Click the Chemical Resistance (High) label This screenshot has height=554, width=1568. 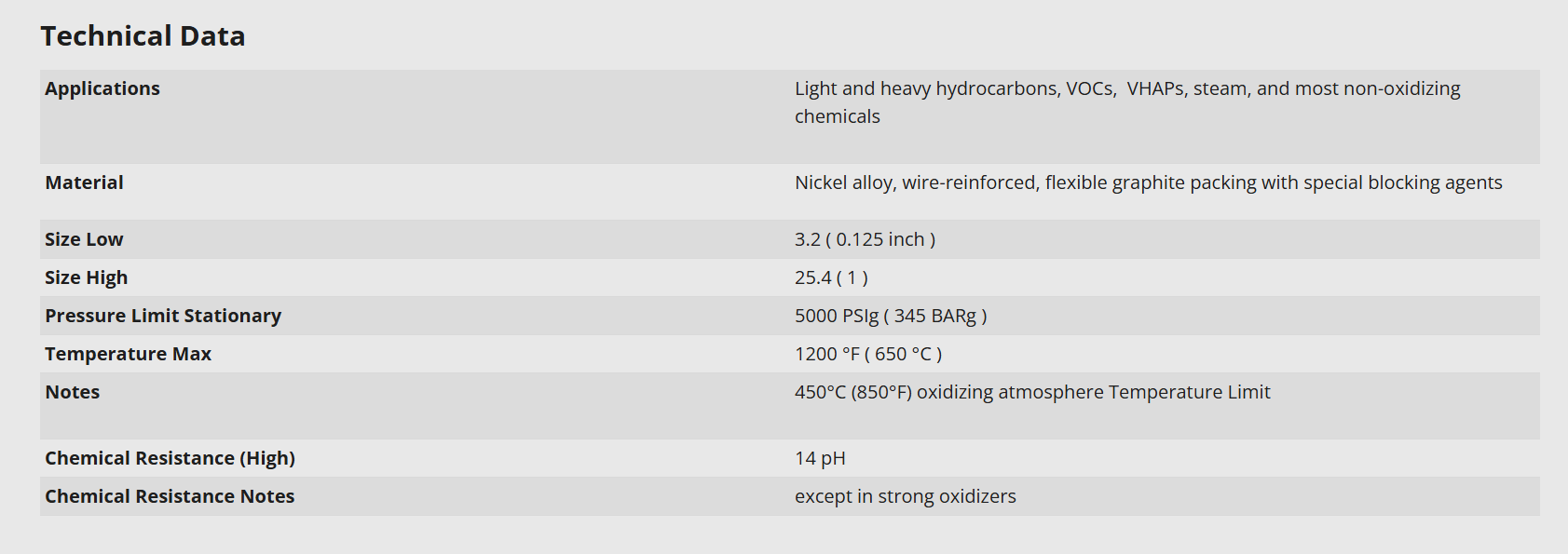pos(170,458)
